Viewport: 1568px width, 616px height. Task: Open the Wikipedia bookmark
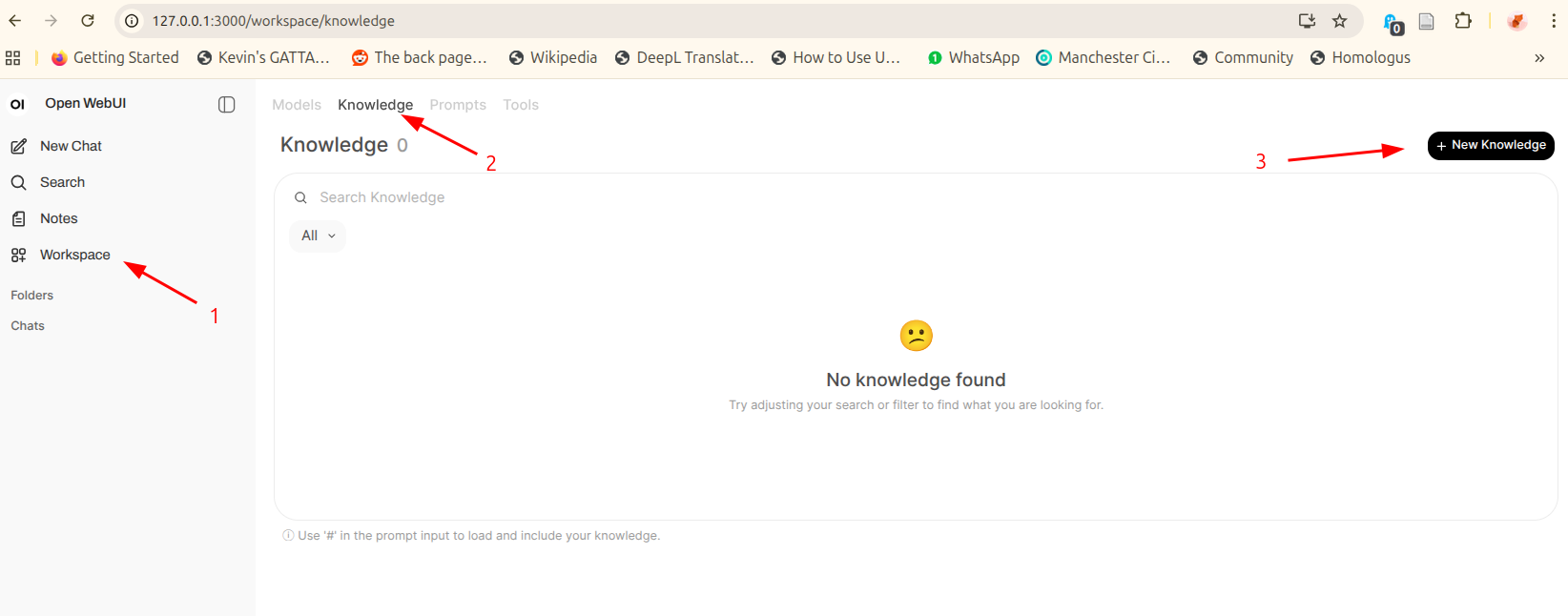553,58
